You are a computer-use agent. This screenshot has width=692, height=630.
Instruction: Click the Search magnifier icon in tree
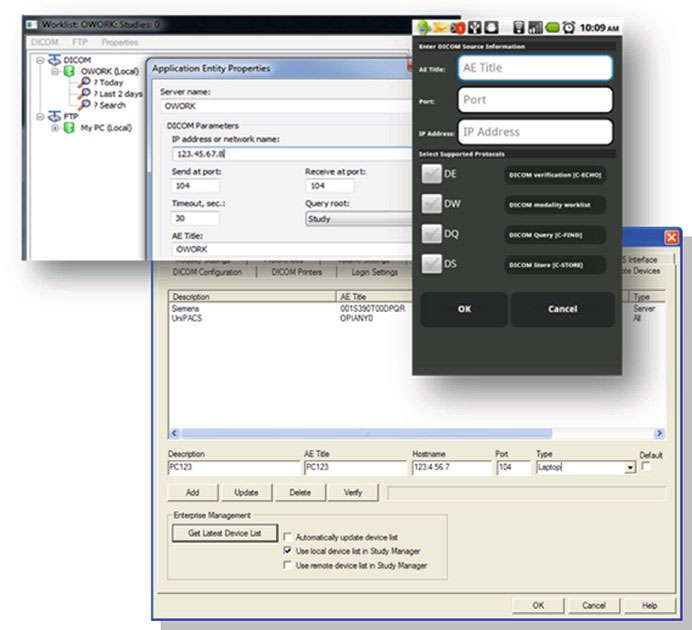click(x=86, y=105)
